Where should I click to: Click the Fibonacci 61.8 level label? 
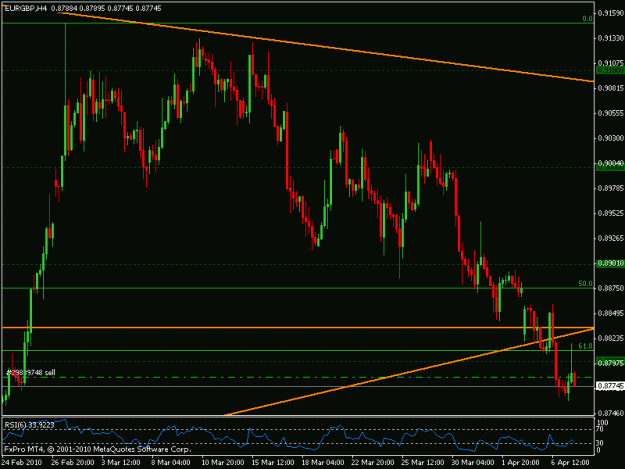click(585, 346)
